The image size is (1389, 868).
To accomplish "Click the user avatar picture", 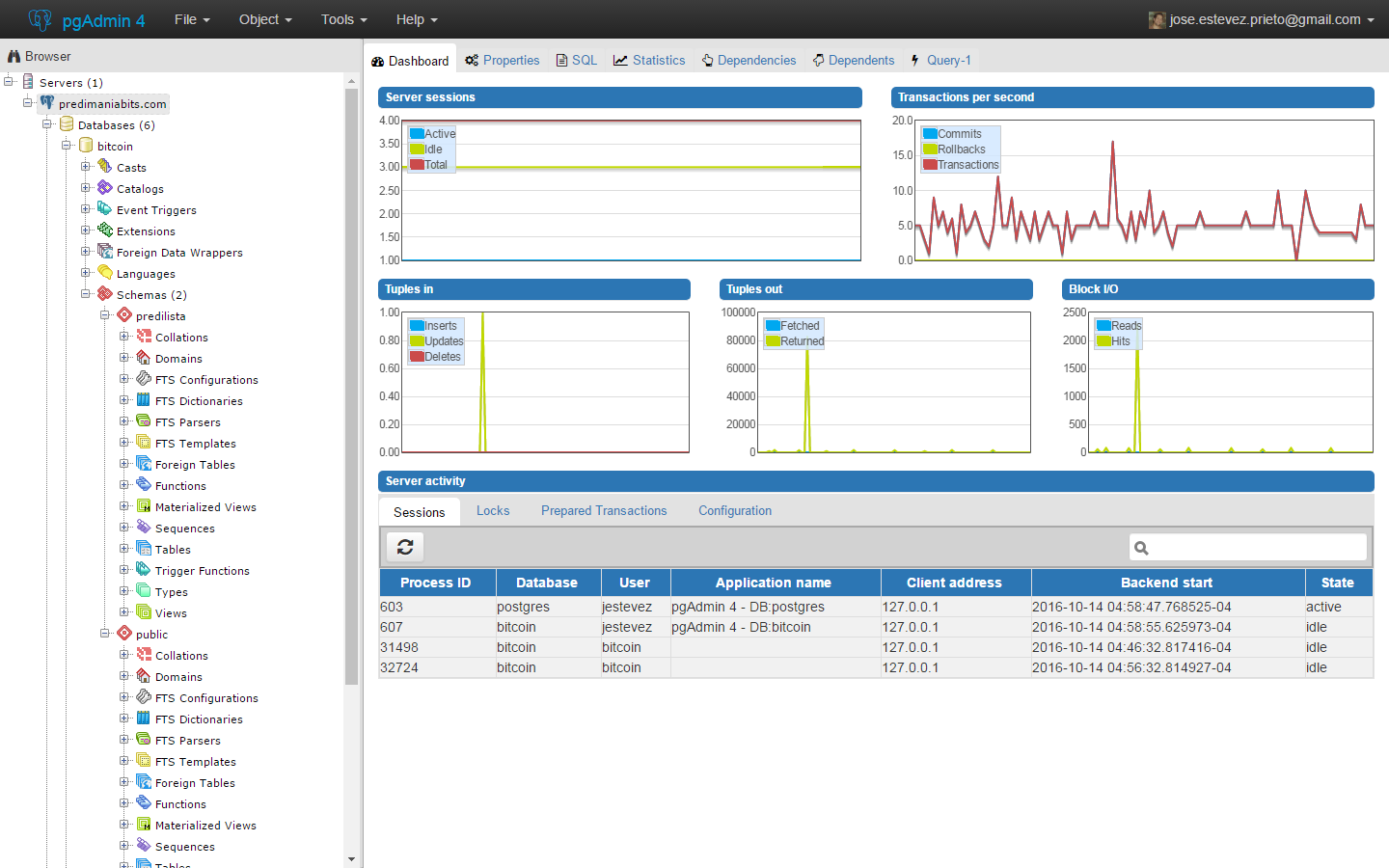I will coord(1157,19).
